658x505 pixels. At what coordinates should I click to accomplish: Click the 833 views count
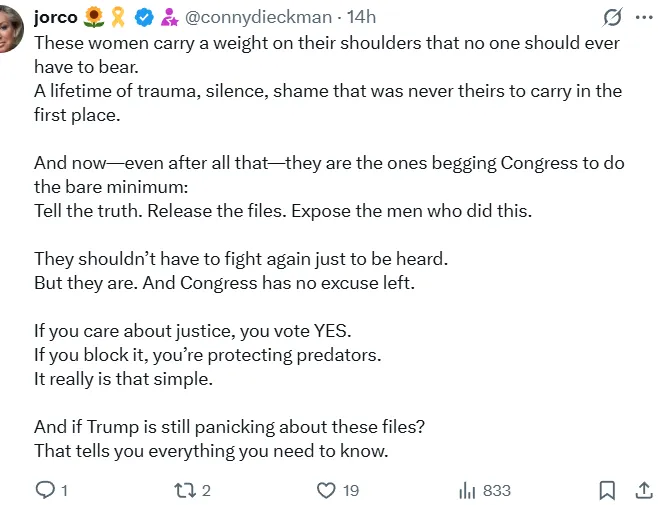(x=497, y=490)
